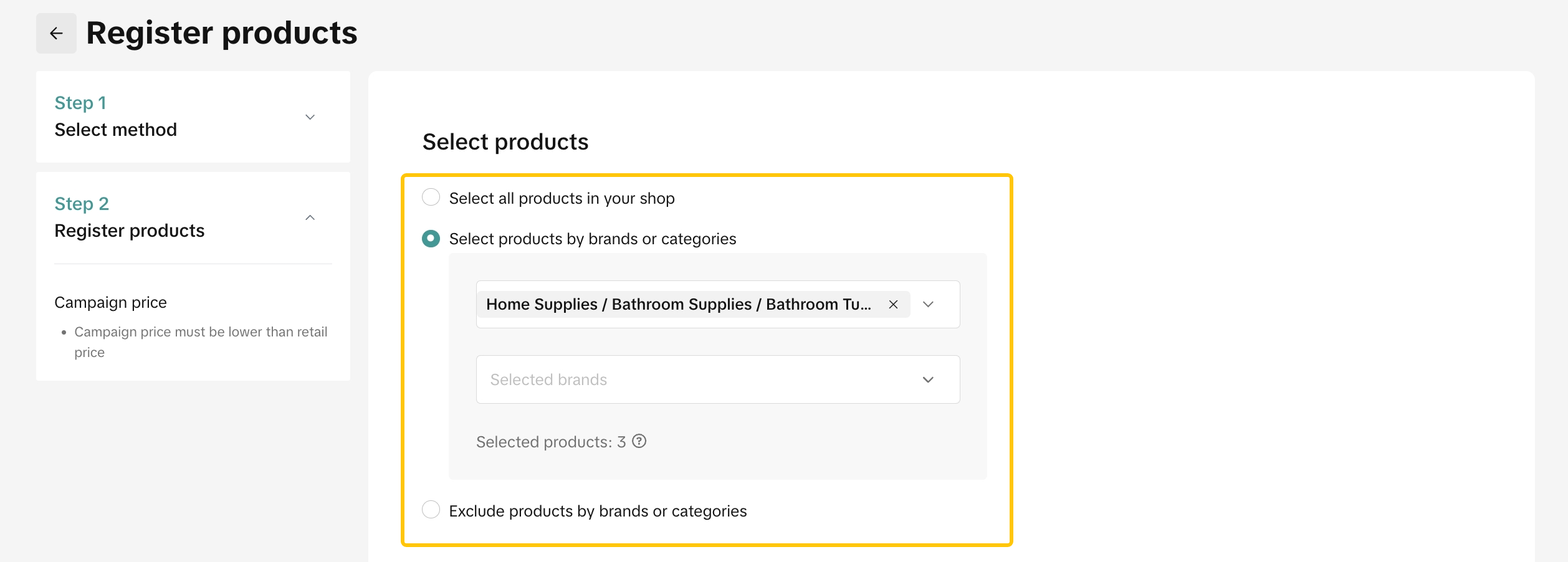Viewport: 1568px width, 562px height.
Task: Enable the Exclude products radio button
Action: pos(431,510)
